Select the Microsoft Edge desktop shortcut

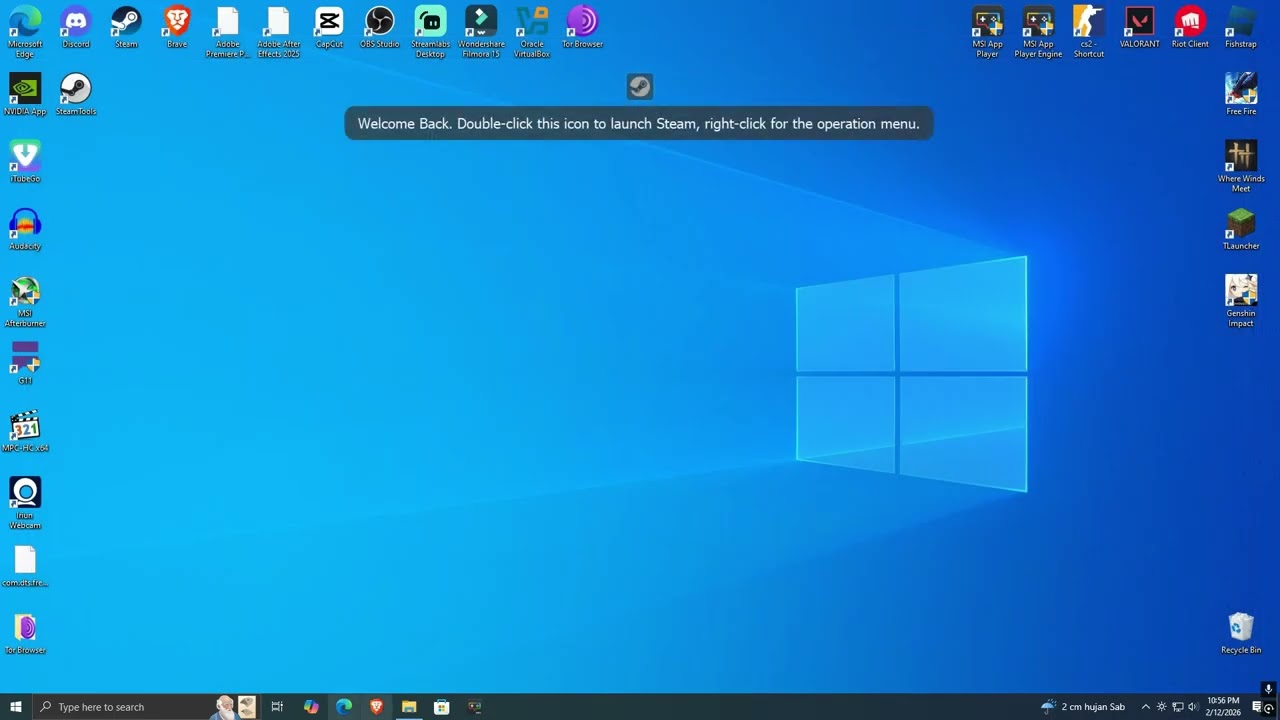[25, 32]
